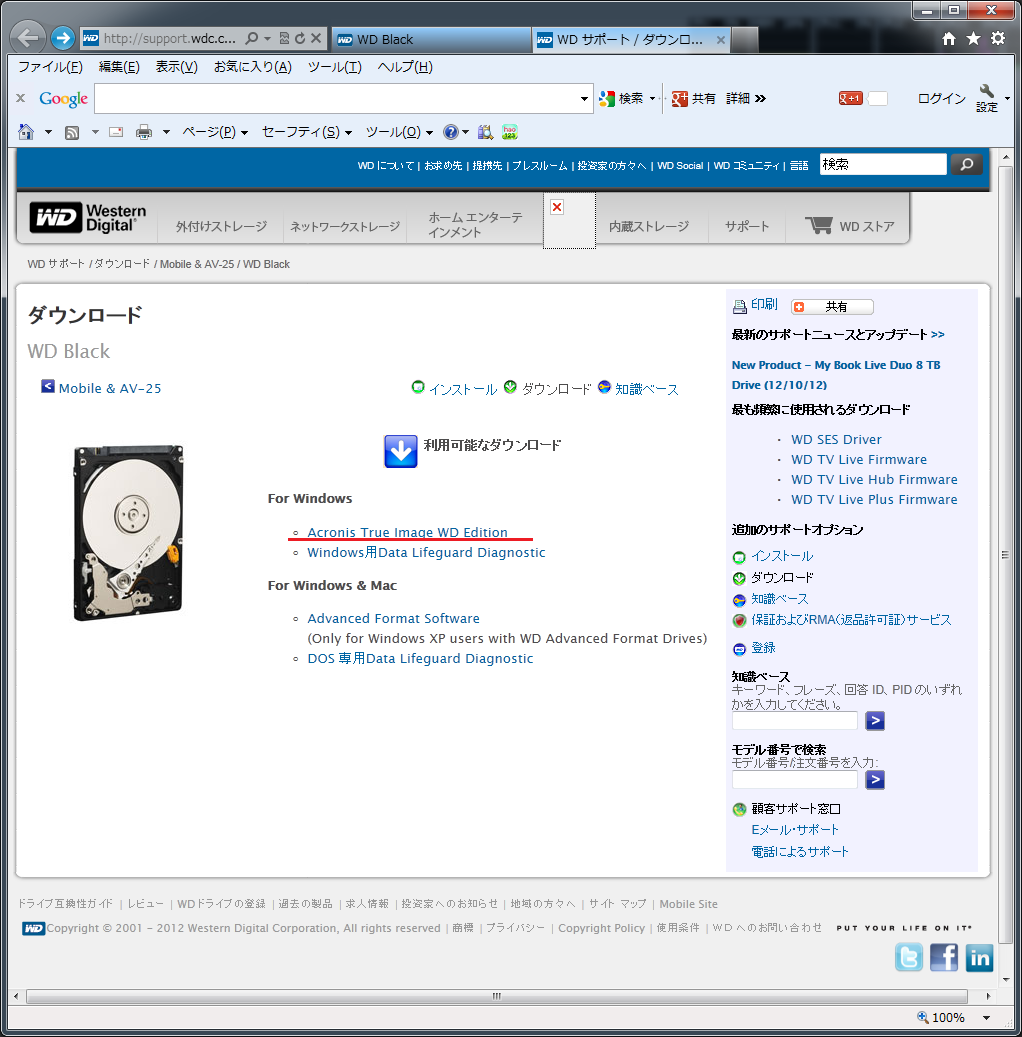Open the WD SES Driver link
The image size is (1022, 1037).
[836, 440]
